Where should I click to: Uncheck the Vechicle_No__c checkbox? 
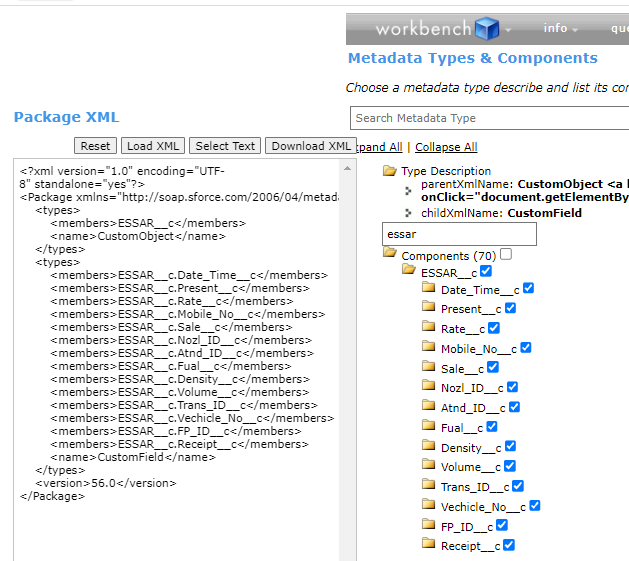pos(535,506)
